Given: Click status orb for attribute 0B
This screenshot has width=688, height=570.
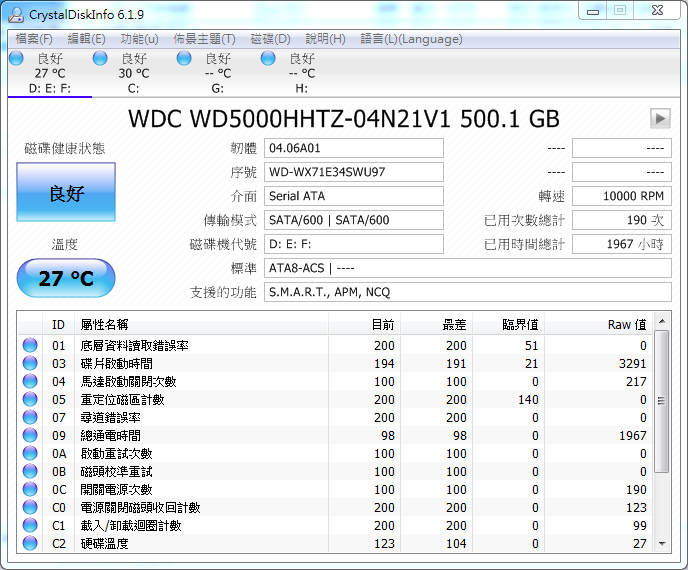Looking at the screenshot, I should point(30,471).
